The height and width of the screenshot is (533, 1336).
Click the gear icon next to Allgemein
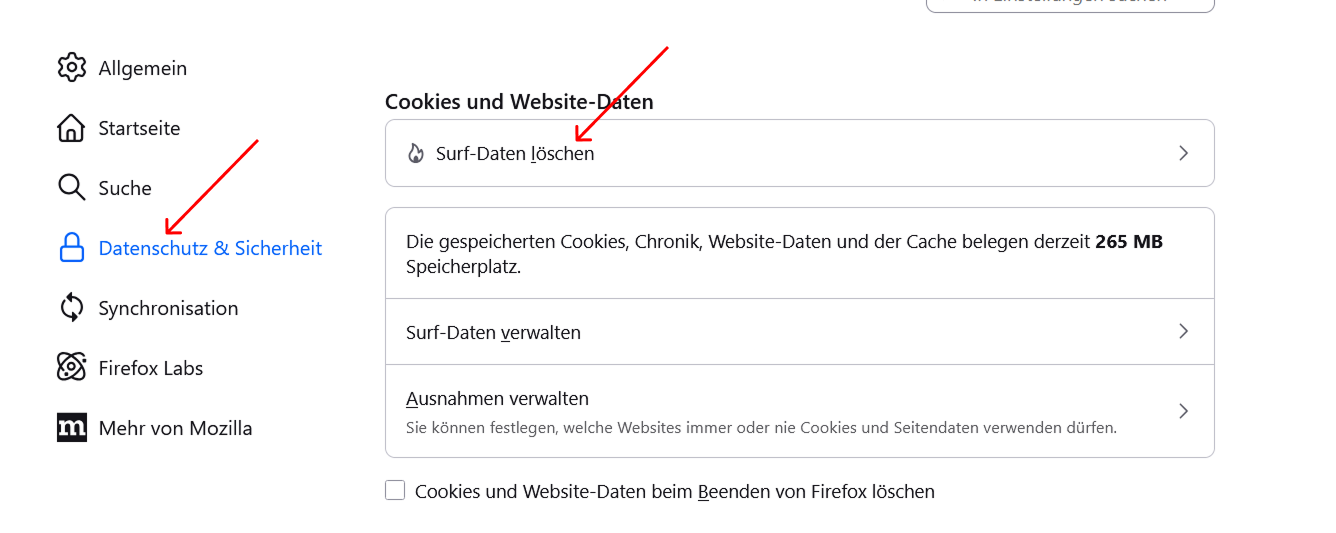pyautogui.click(x=72, y=68)
